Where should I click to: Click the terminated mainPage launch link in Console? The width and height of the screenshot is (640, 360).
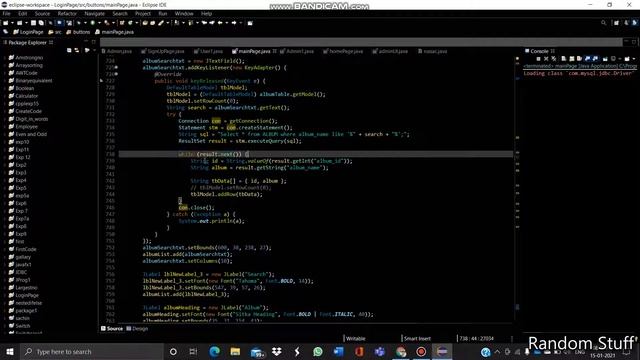(580, 66)
